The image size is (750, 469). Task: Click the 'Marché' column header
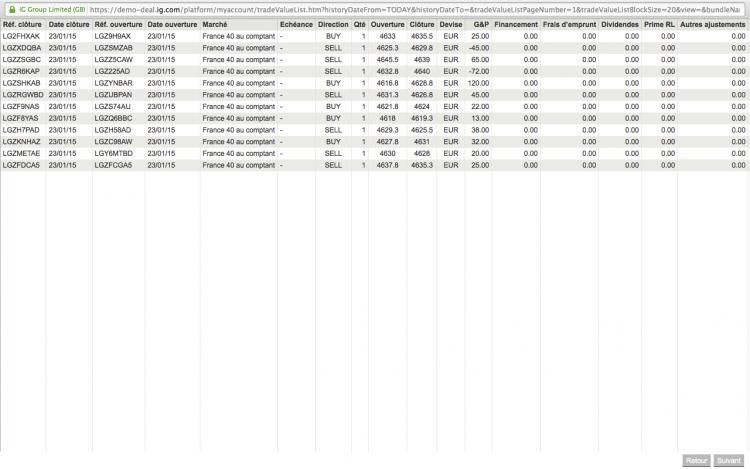point(215,24)
